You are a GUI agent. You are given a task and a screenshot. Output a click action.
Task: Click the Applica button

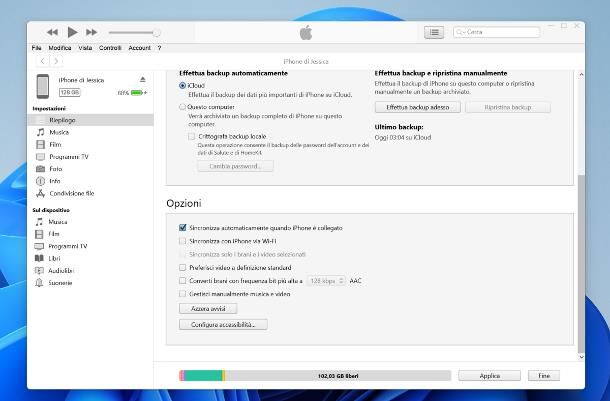click(489, 376)
